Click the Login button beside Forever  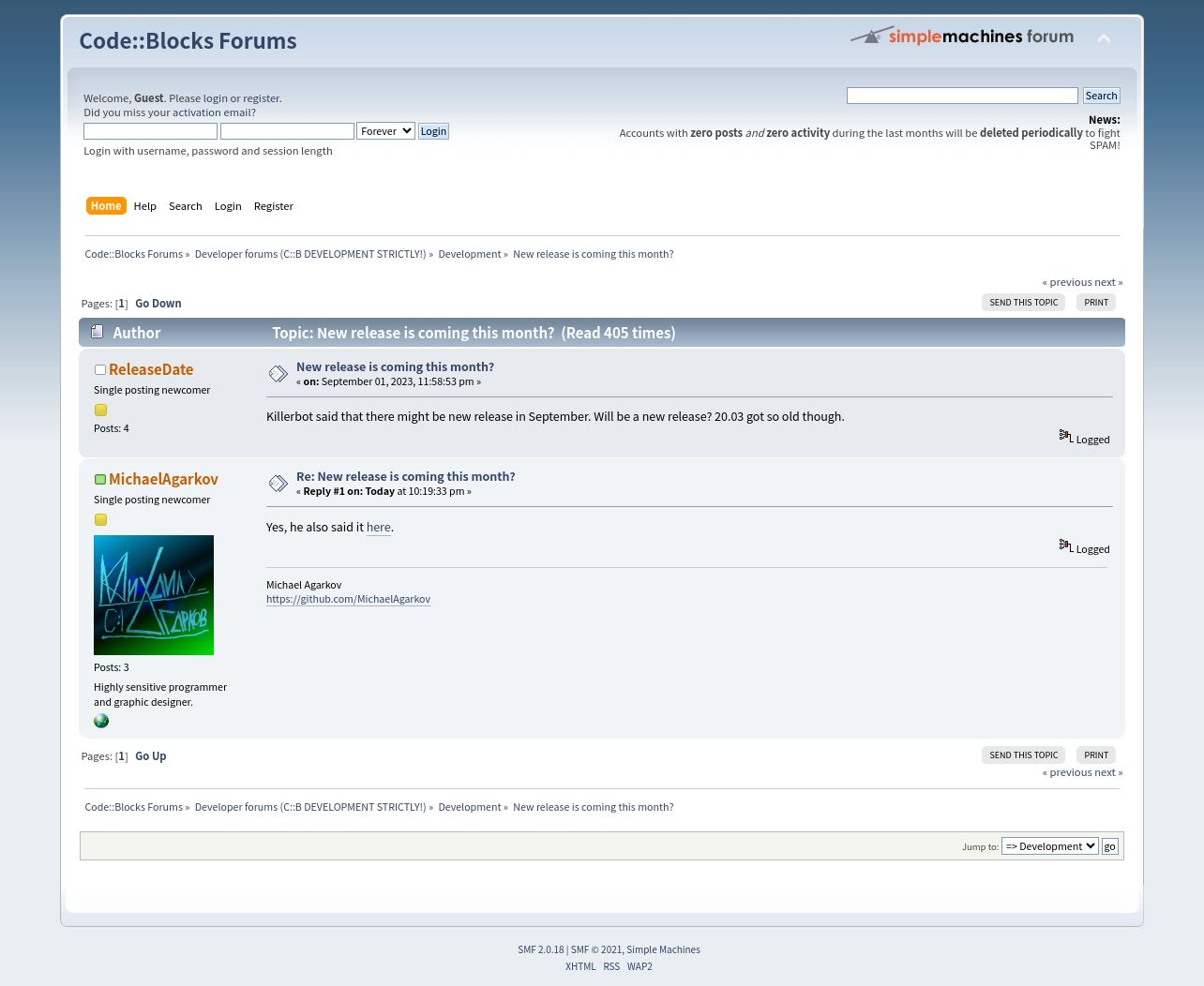click(433, 131)
